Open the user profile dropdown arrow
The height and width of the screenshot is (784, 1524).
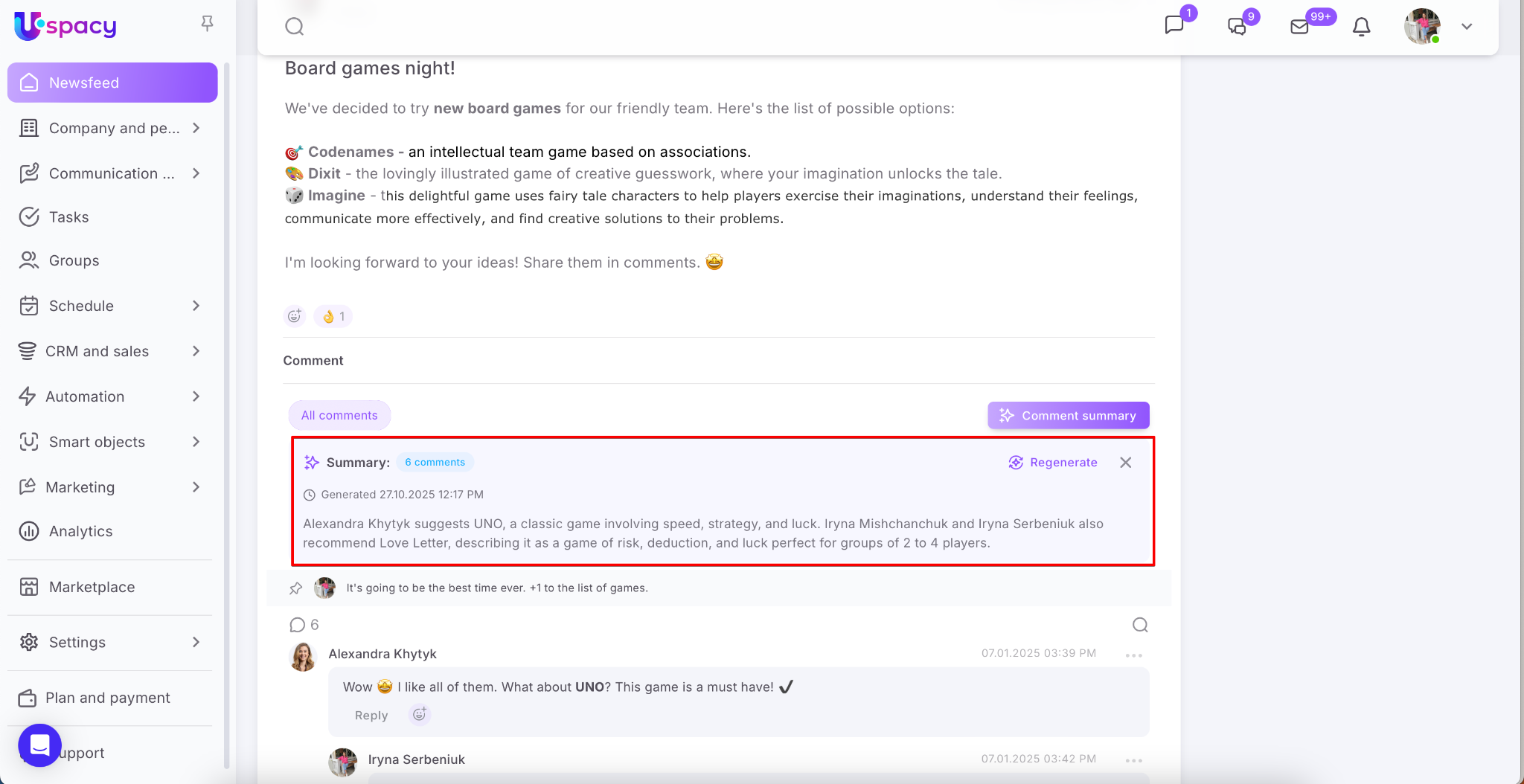[1467, 27]
